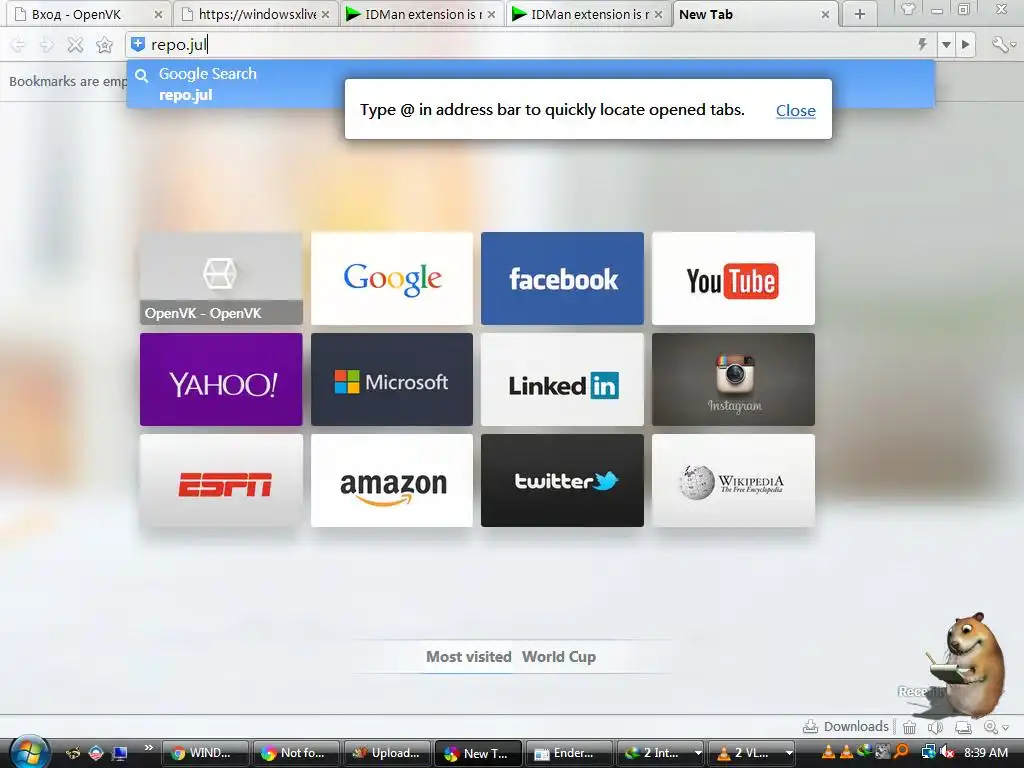Open the Downloads manager button

(x=846, y=727)
